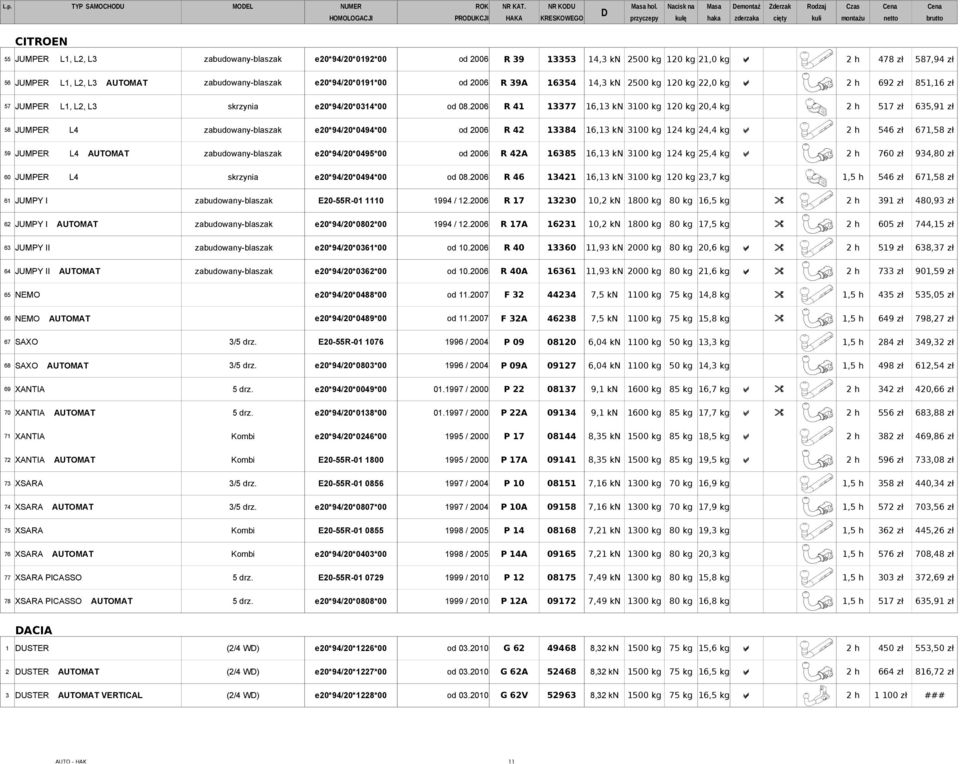Click homologation number E20-55R-01 1110
Image resolution: width=960 pixels, height=764 pixels.
351,201
